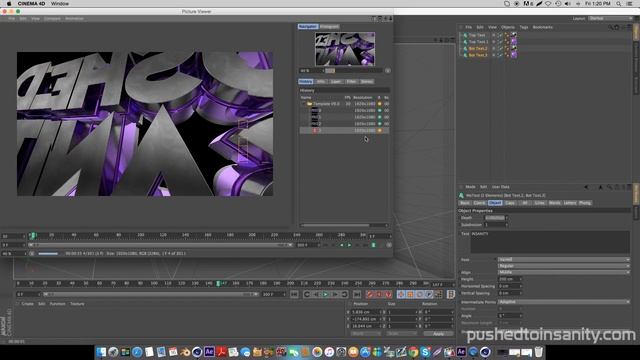Select the Stereo tab in Picture Viewer
Image resolution: width=640 pixels, height=360 pixels.
point(367,82)
